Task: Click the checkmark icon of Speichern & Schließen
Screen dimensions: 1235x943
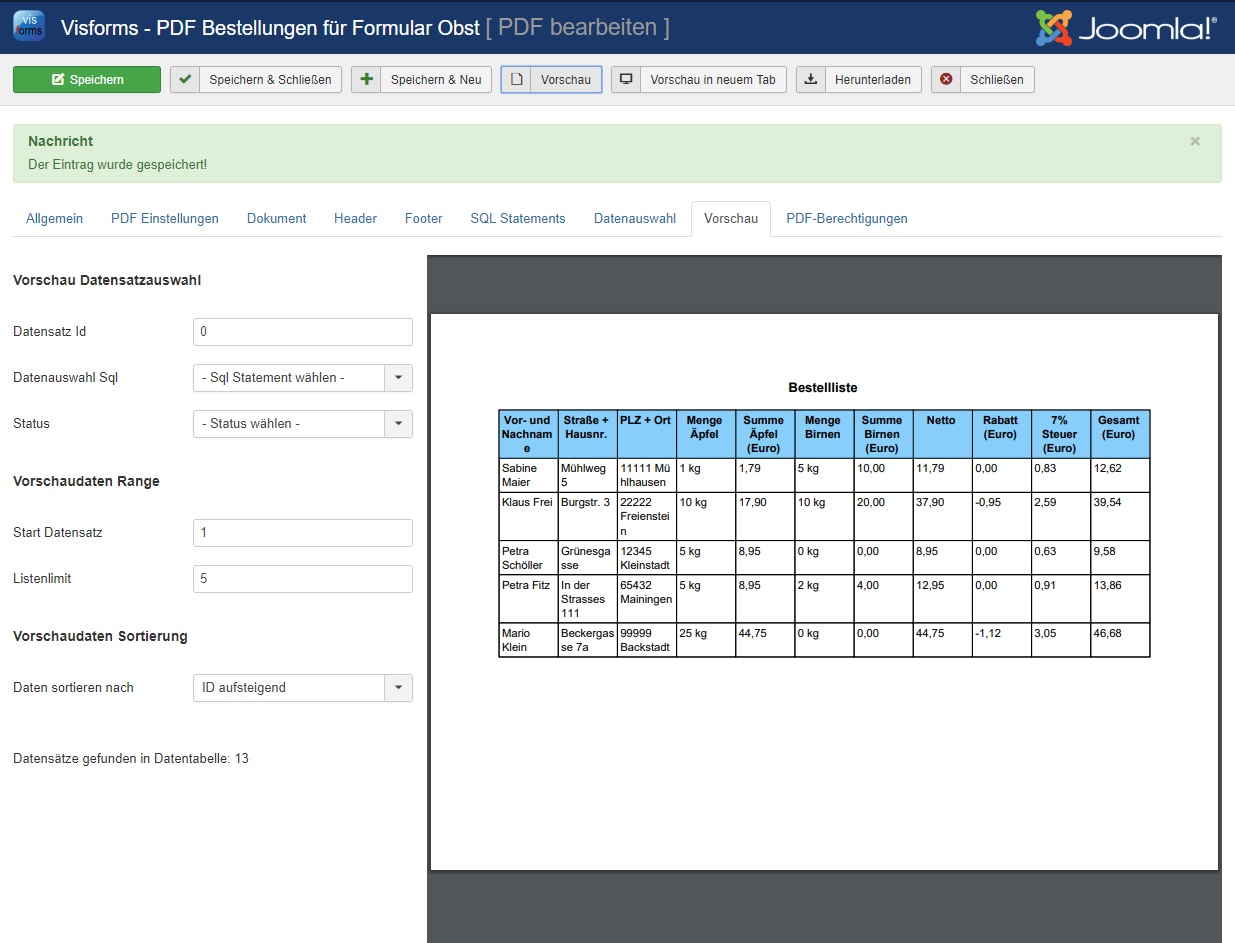Action: [x=185, y=80]
